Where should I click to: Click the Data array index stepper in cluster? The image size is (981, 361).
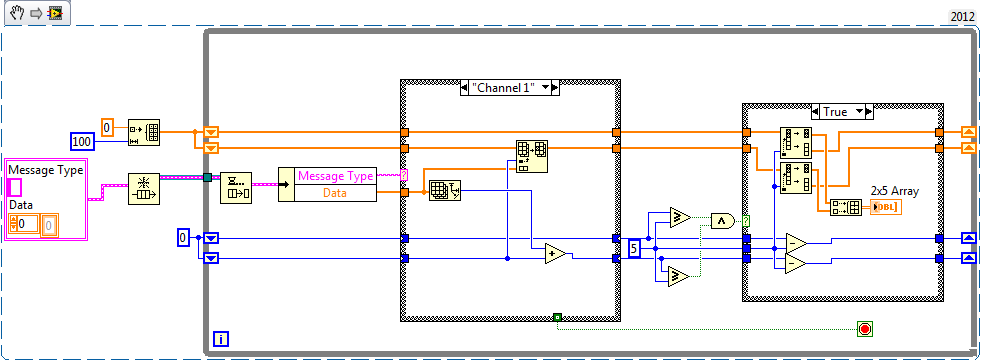coord(13,223)
